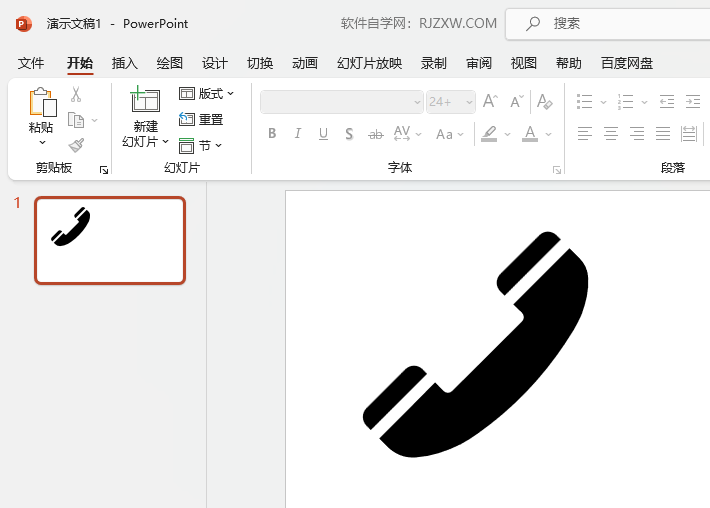Image resolution: width=710 pixels, height=508 pixels.
Task: Open the font size dropdown
Action: [x=469, y=102]
